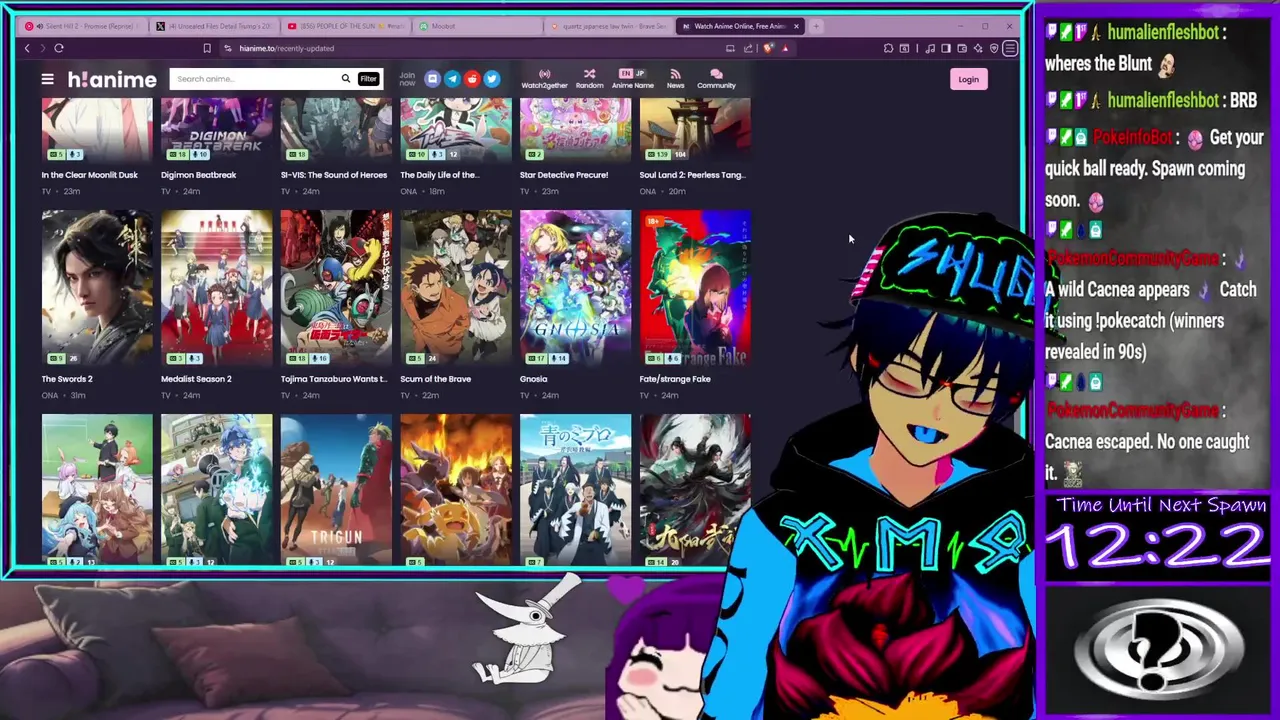Open Watch2gether from the header
1280x720 pixels.
point(544,79)
